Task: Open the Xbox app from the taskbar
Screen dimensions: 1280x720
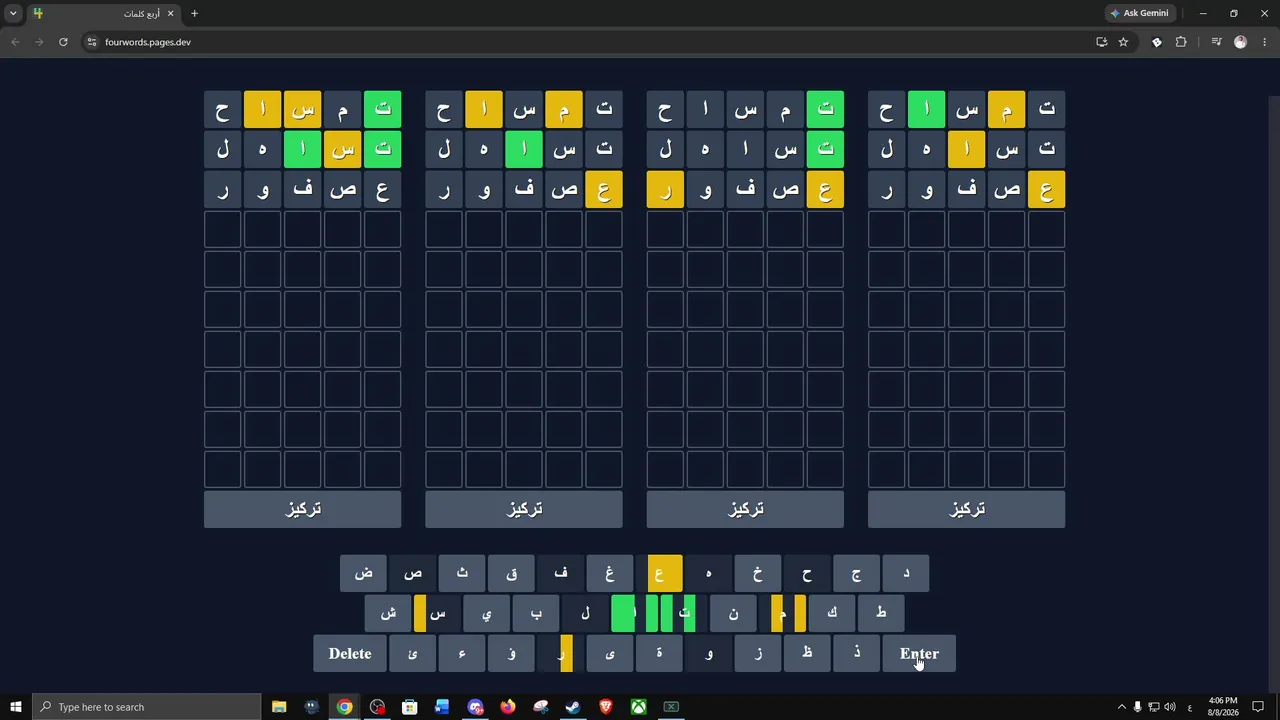Action: click(638, 707)
